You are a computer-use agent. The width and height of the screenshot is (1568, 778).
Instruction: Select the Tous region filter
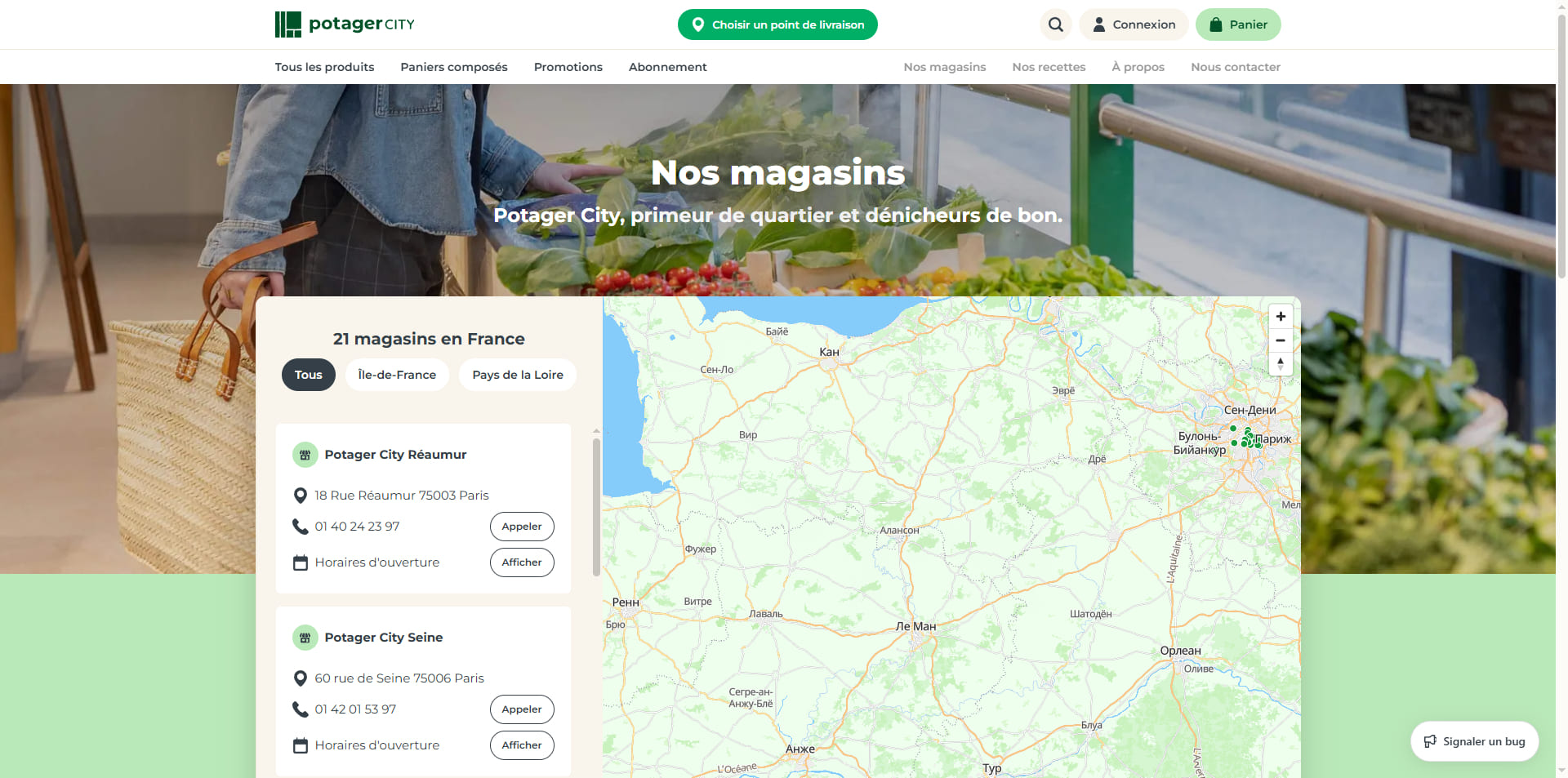click(x=309, y=375)
